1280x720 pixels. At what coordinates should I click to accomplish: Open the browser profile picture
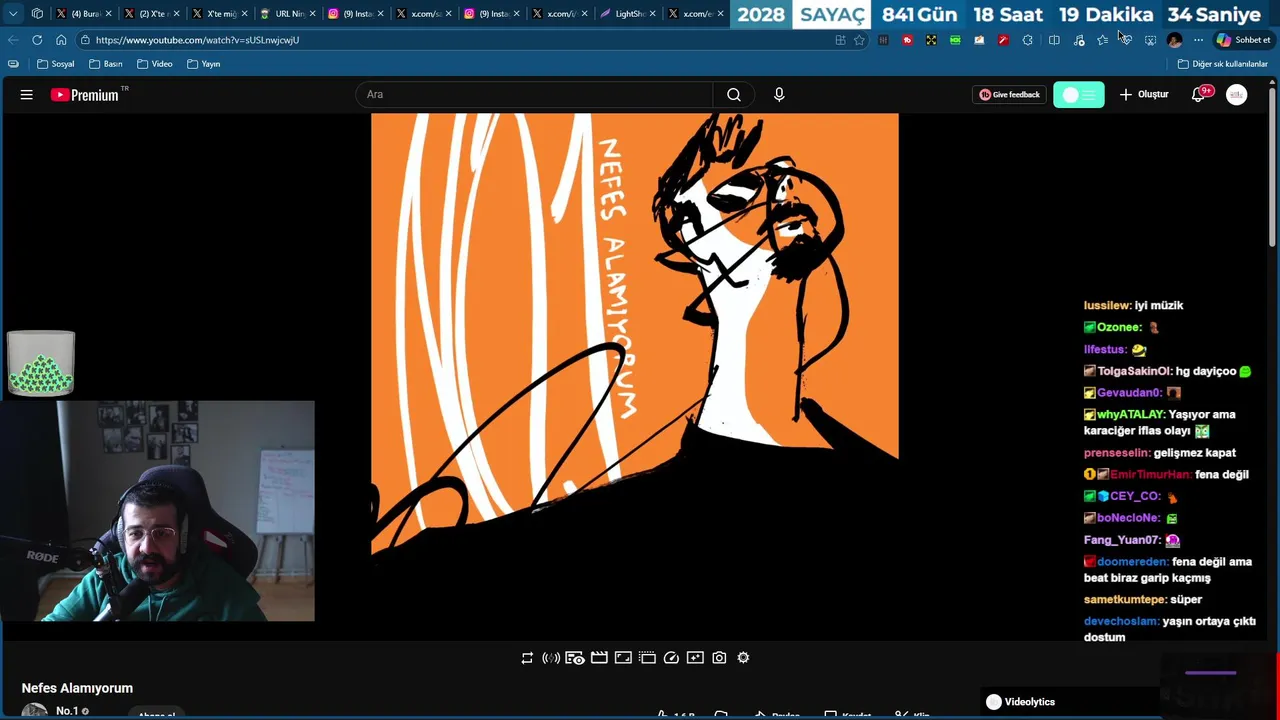[1174, 40]
